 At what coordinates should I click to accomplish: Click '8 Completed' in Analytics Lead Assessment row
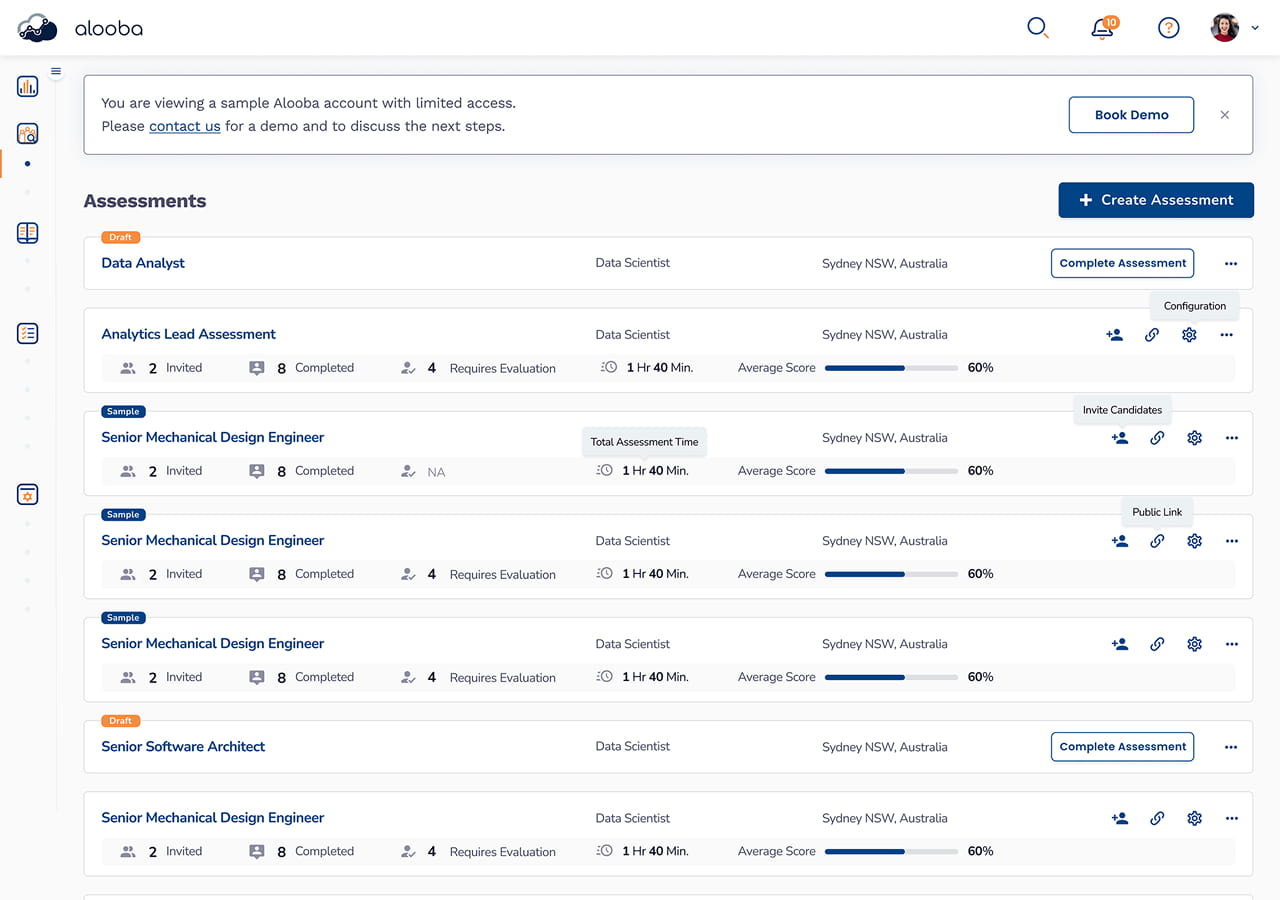301,368
